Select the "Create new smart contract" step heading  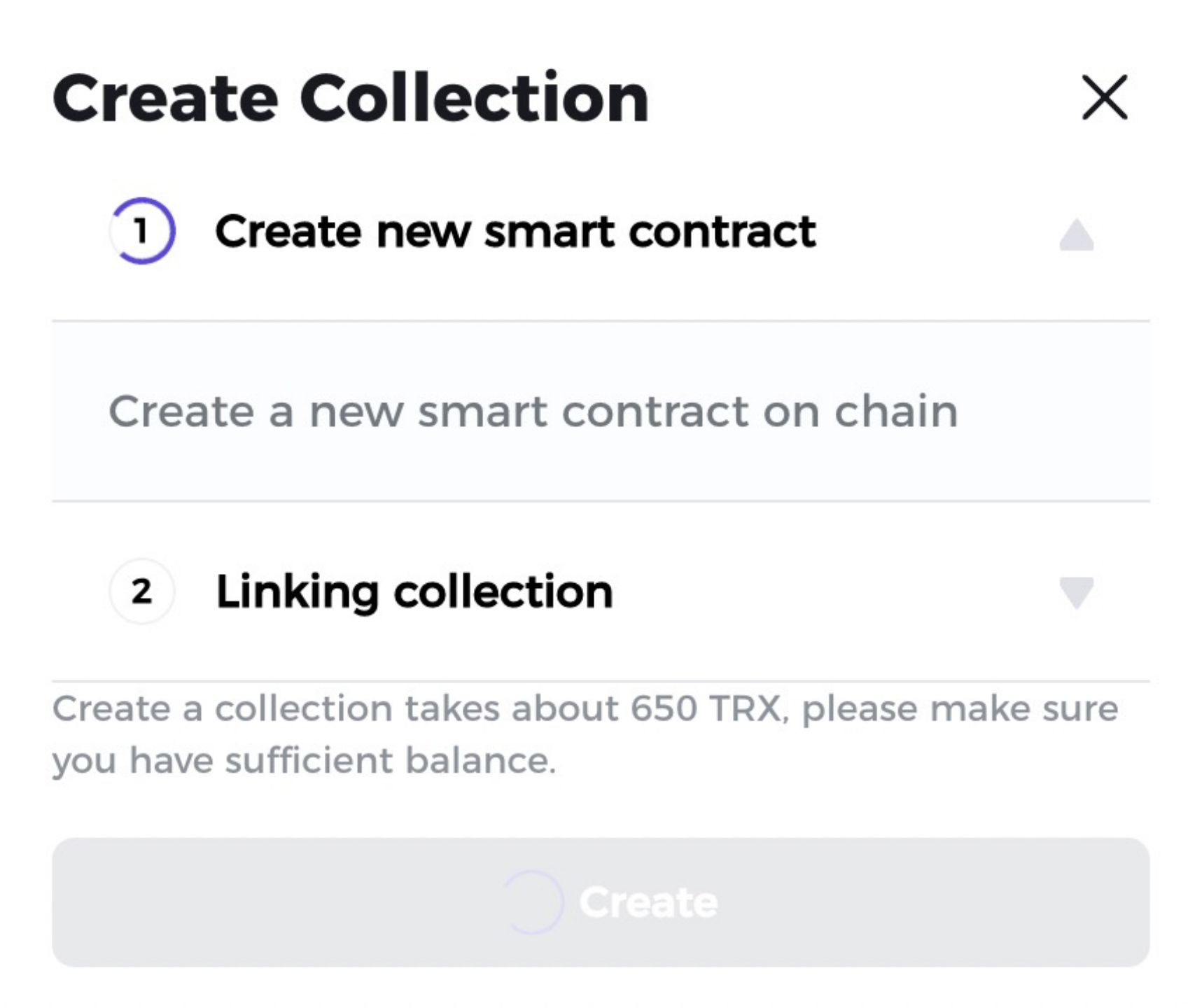pyautogui.click(x=515, y=231)
